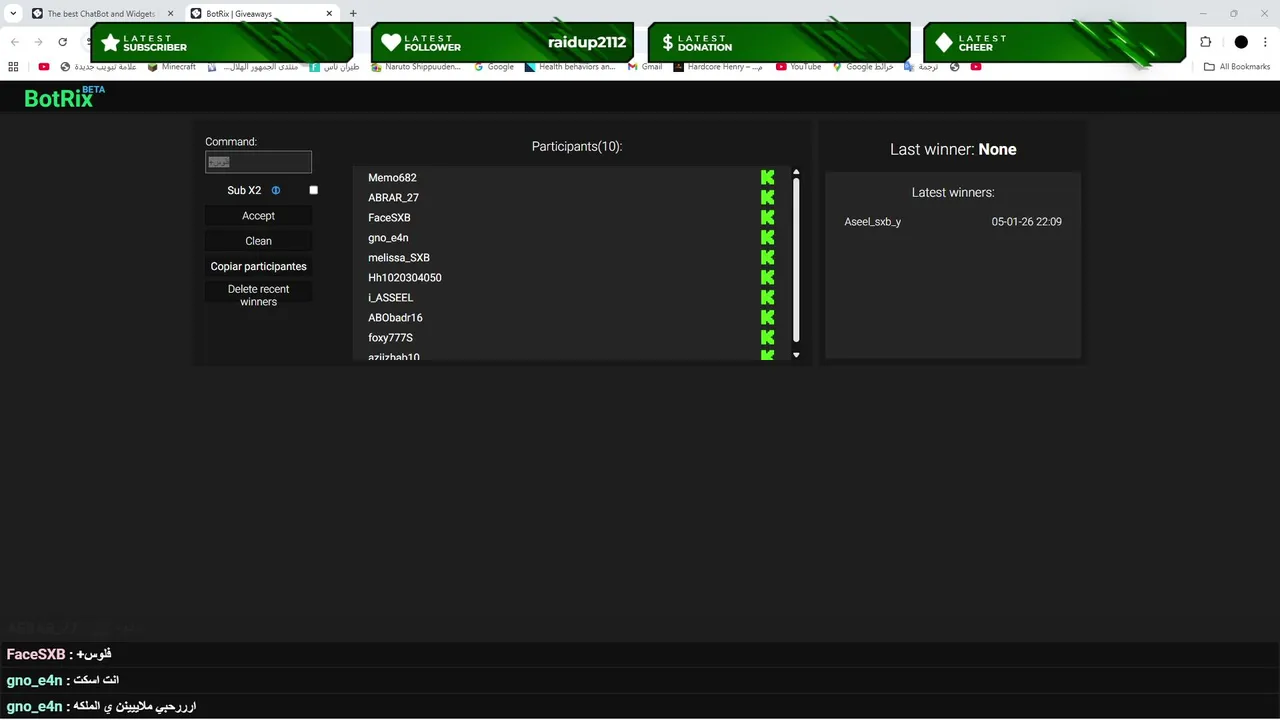Open the Chrome profile avatar

[1241, 42]
